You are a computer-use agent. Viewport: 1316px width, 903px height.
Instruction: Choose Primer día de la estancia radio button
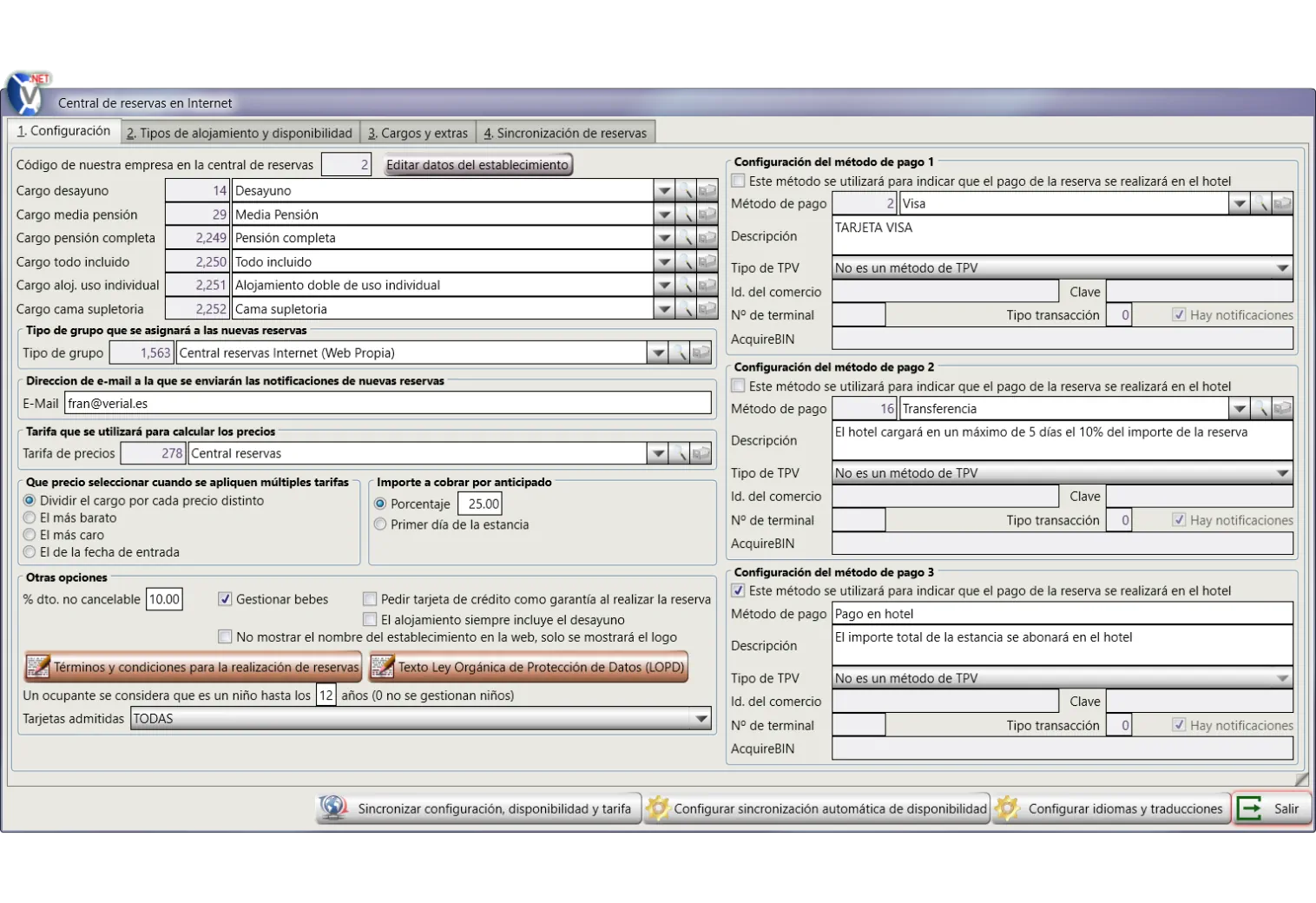pyautogui.click(x=380, y=524)
